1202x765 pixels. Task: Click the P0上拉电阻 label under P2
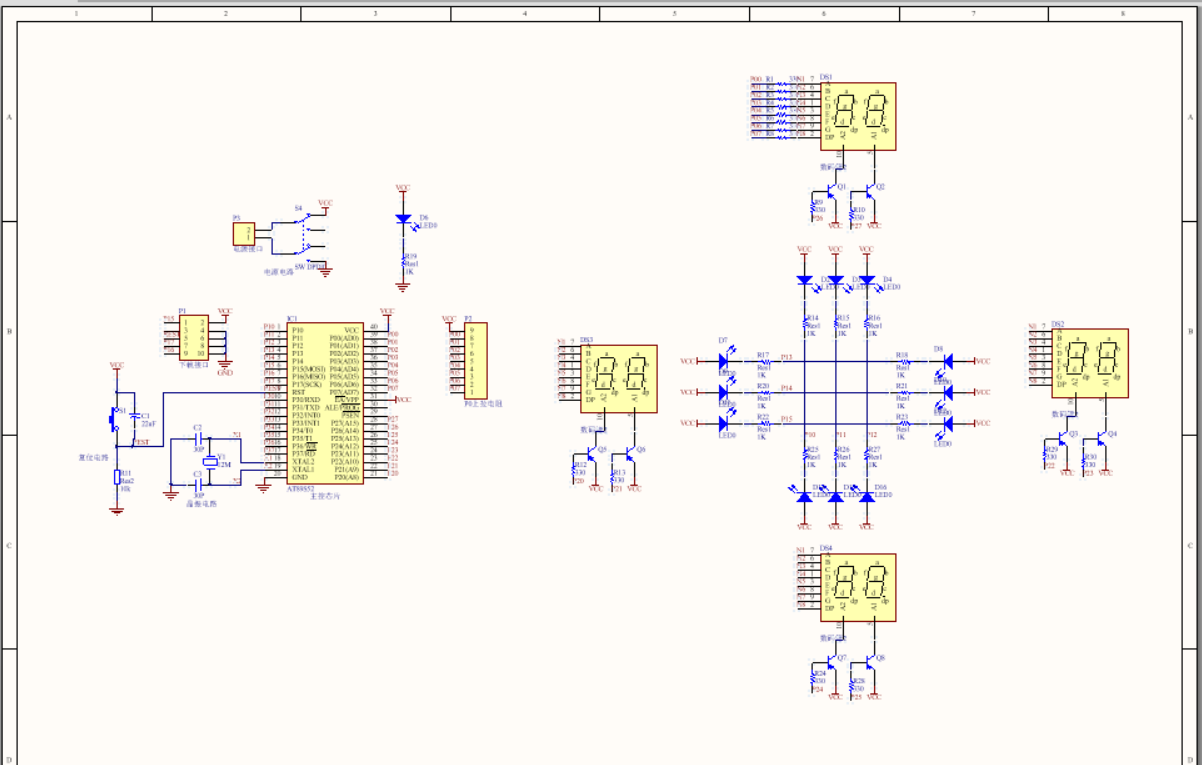(x=484, y=403)
